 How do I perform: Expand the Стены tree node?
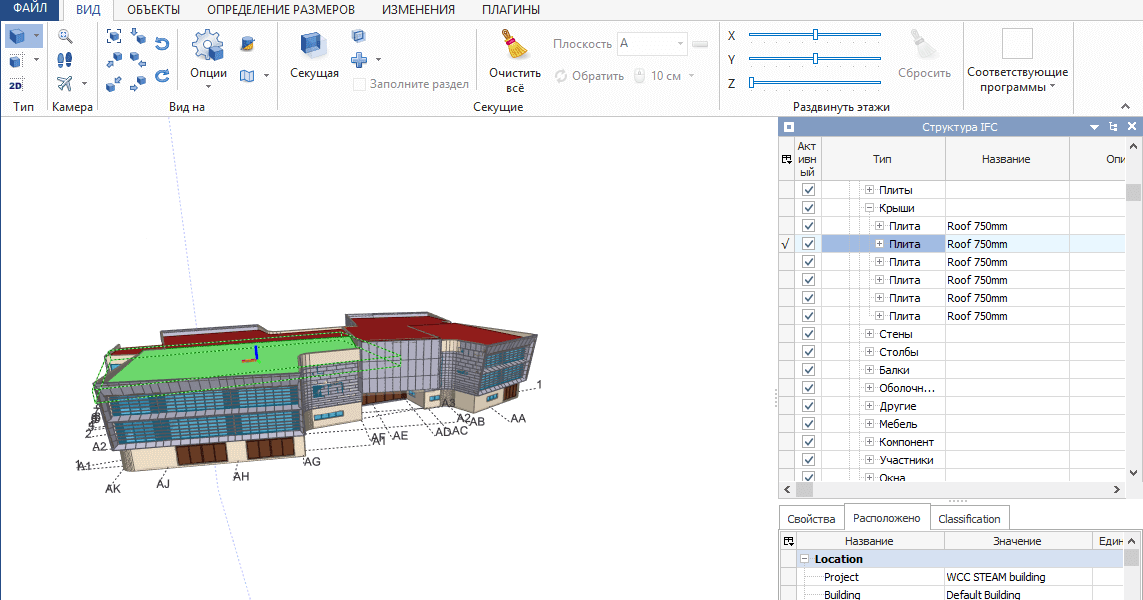click(x=869, y=333)
